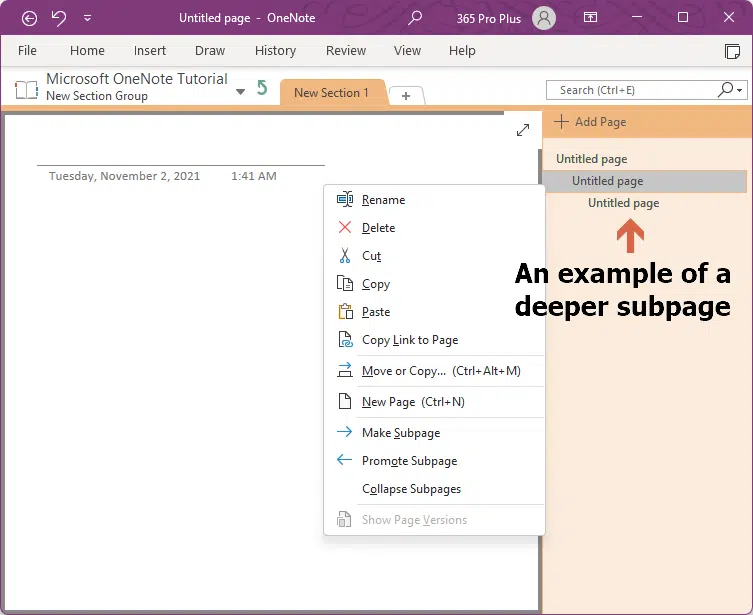
Task: Click the title bar search magnifier icon
Action: [415, 18]
